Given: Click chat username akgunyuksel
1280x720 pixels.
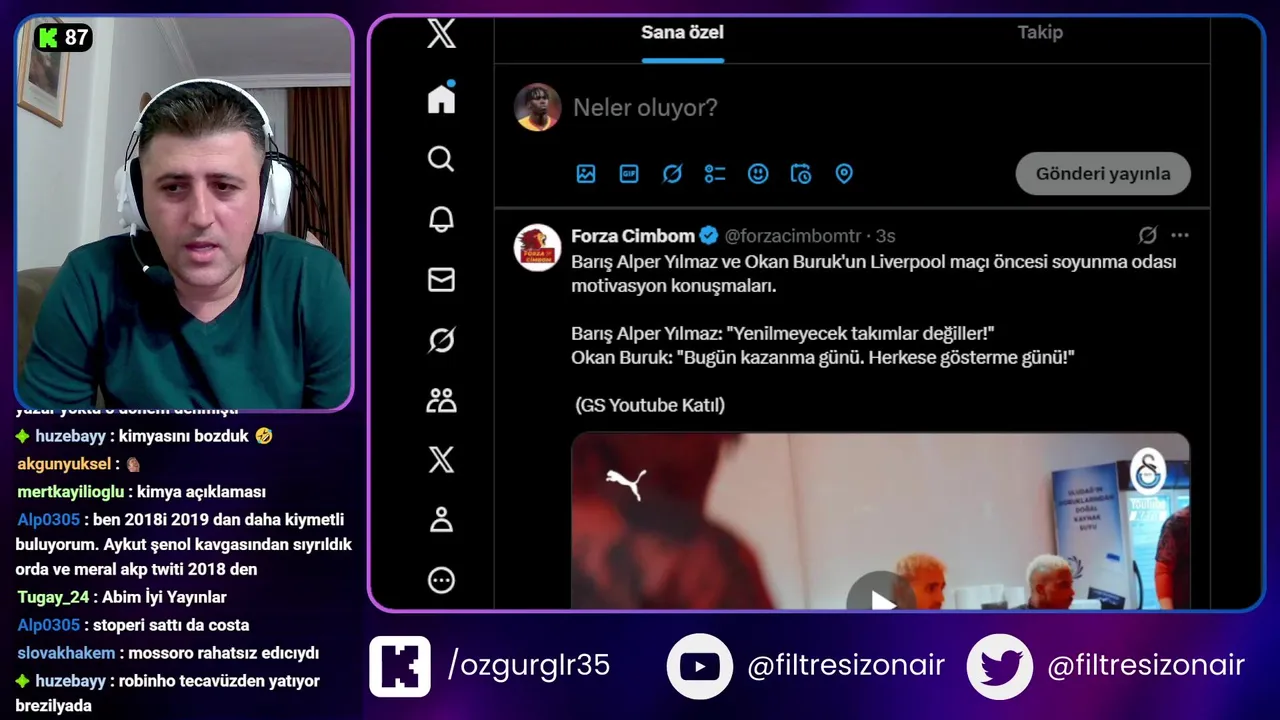Looking at the screenshot, I should 64,464.
